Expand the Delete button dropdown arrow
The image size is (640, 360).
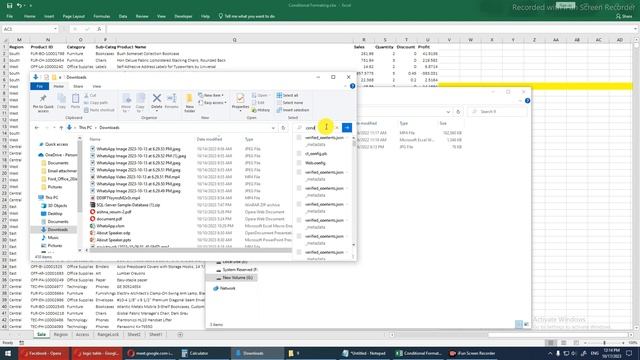pyautogui.click(x=157, y=110)
